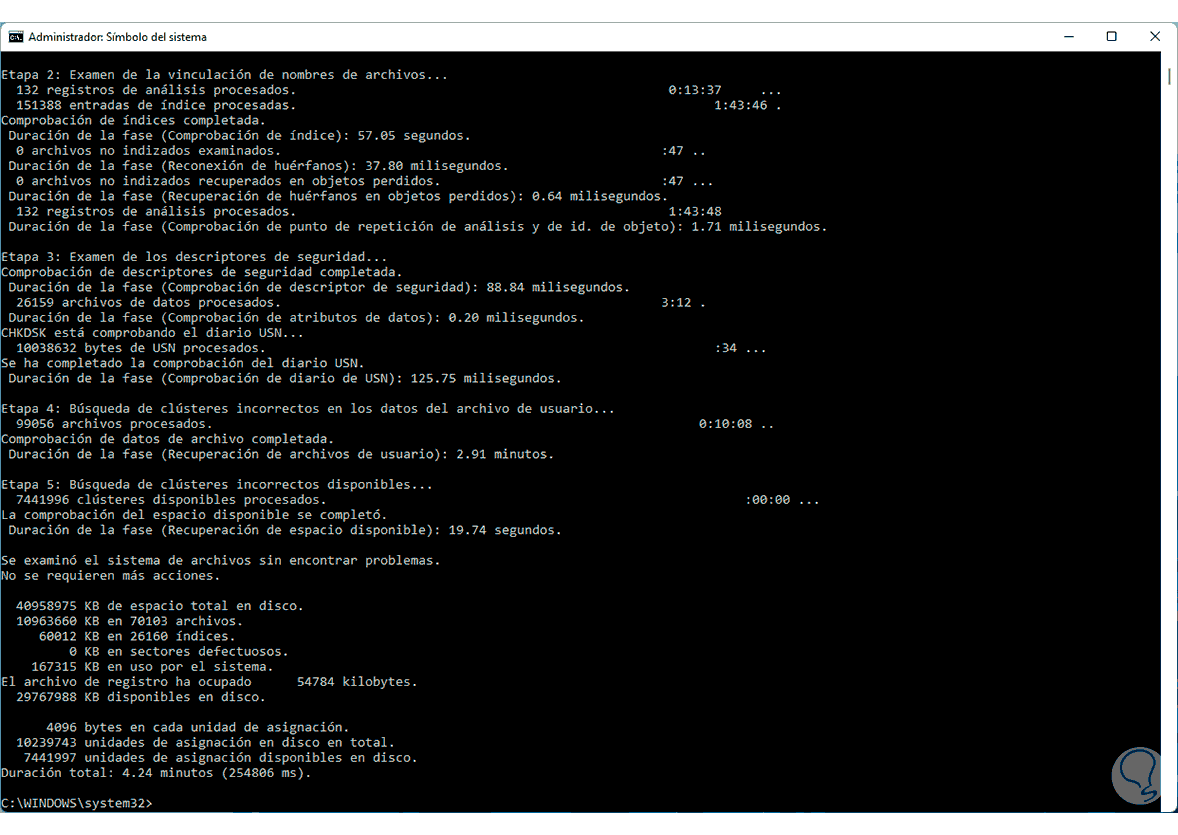This screenshot has height=835, width=1178.
Task: Click the timestamp 0:10:08
Action: (x=726, y=424)
